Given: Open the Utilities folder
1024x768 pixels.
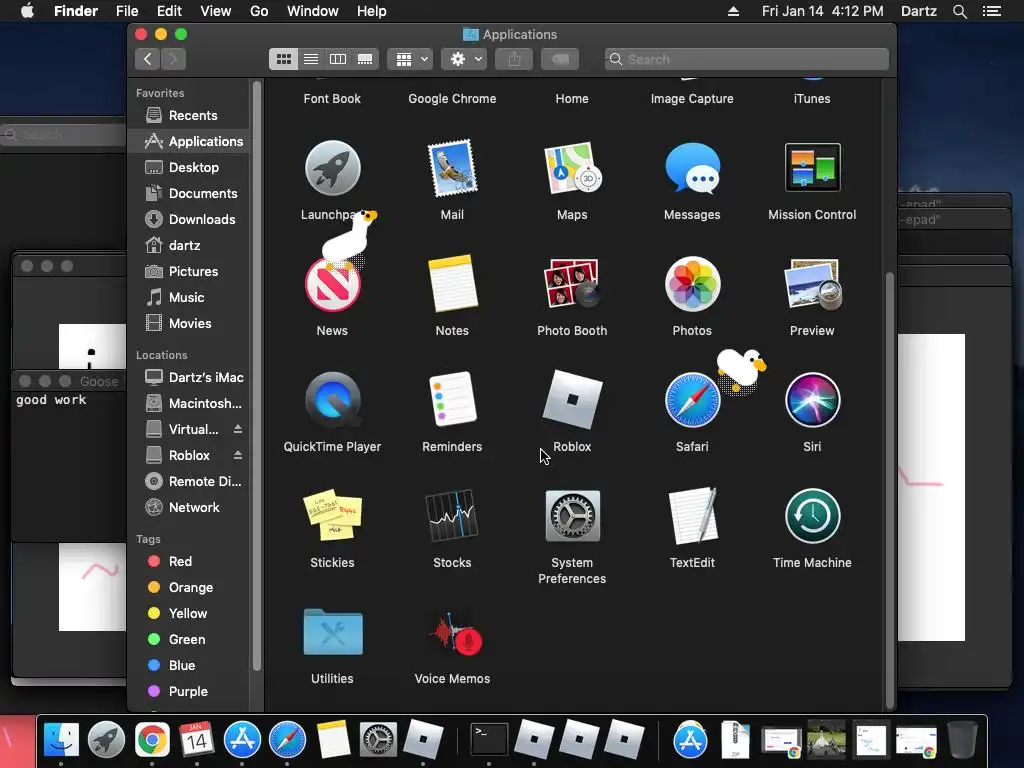Looking at the screenshot, I should pyautogui.click(x=332, y=632).
